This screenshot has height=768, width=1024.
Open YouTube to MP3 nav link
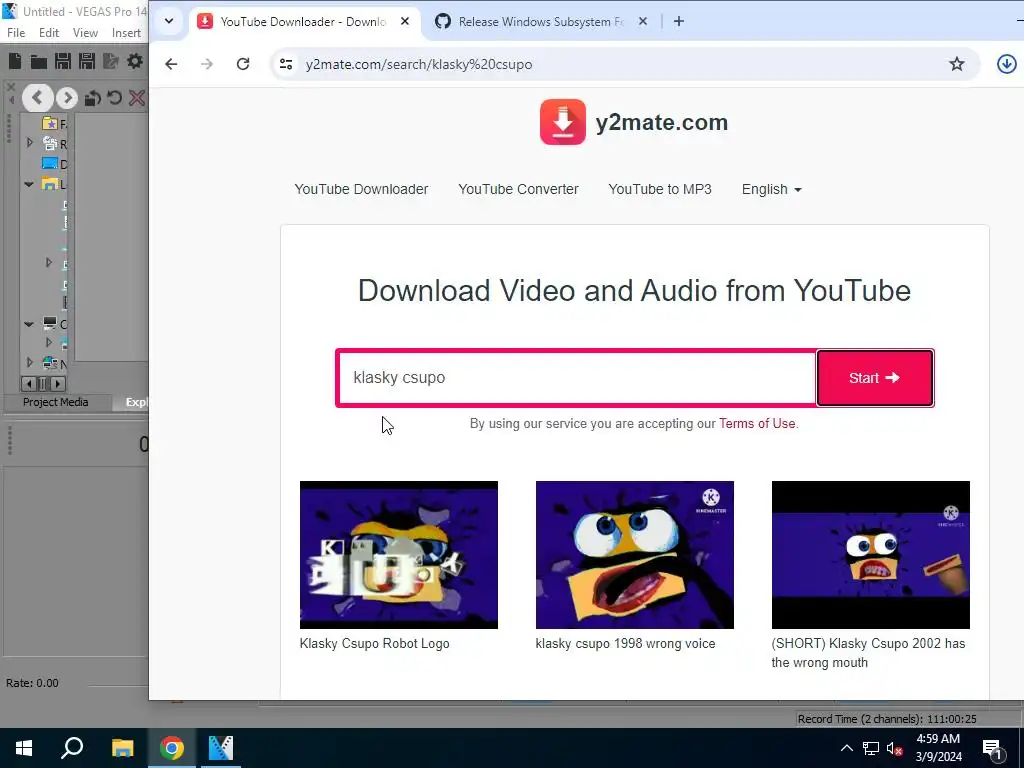(660, 189)
